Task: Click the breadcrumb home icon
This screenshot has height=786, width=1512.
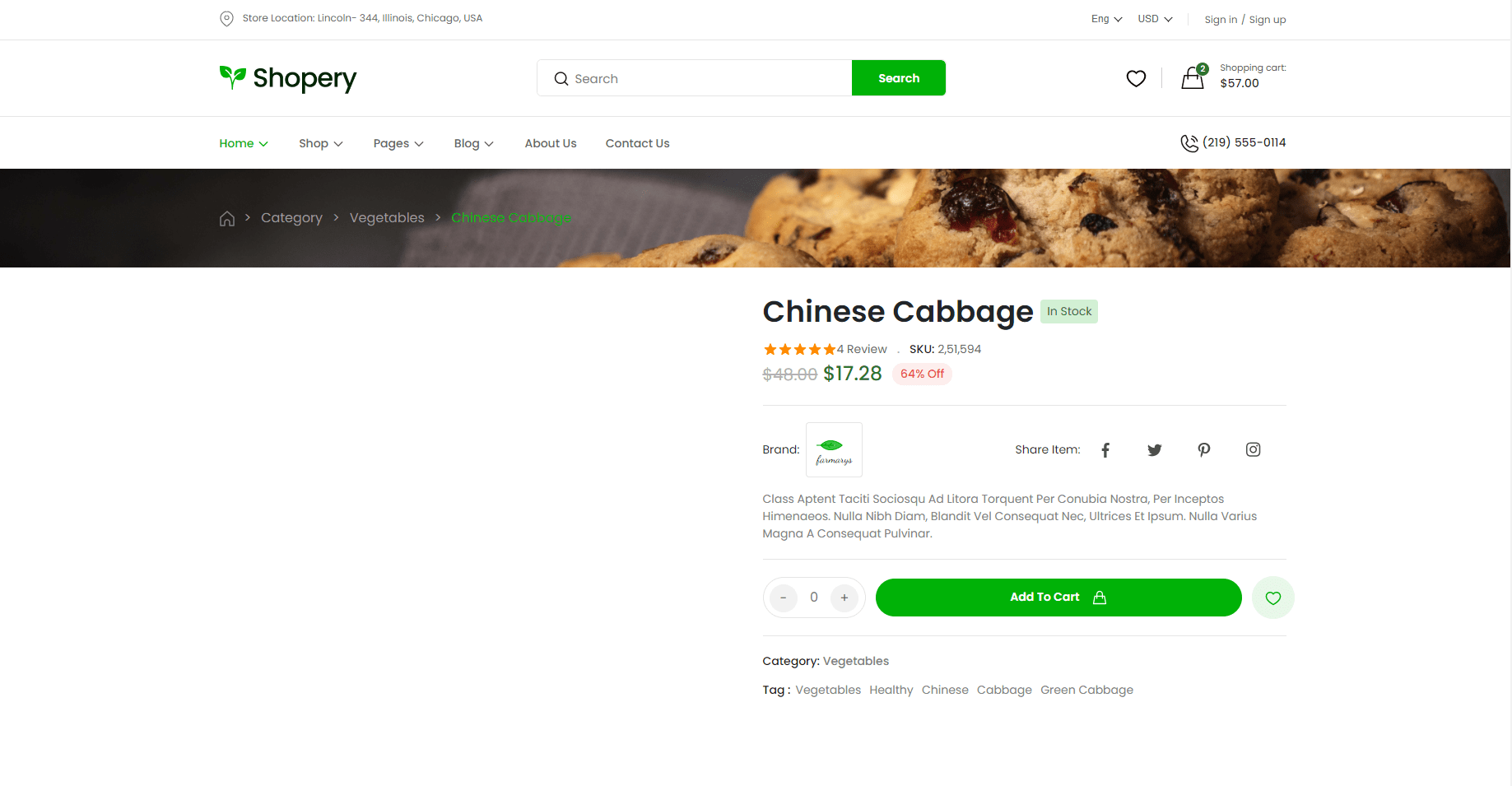Action: (x=227, y=218)
